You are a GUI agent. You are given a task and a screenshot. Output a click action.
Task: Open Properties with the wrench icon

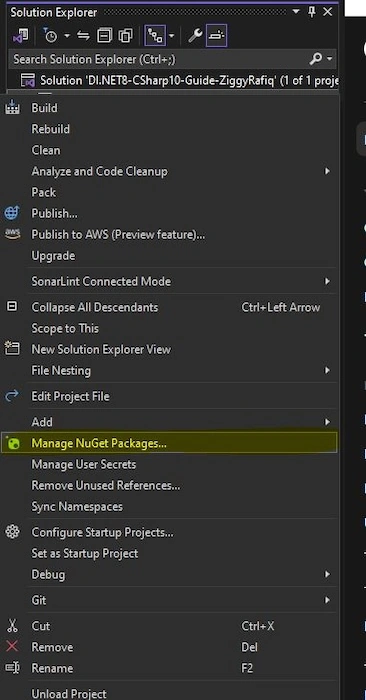(x=195, y=36)
